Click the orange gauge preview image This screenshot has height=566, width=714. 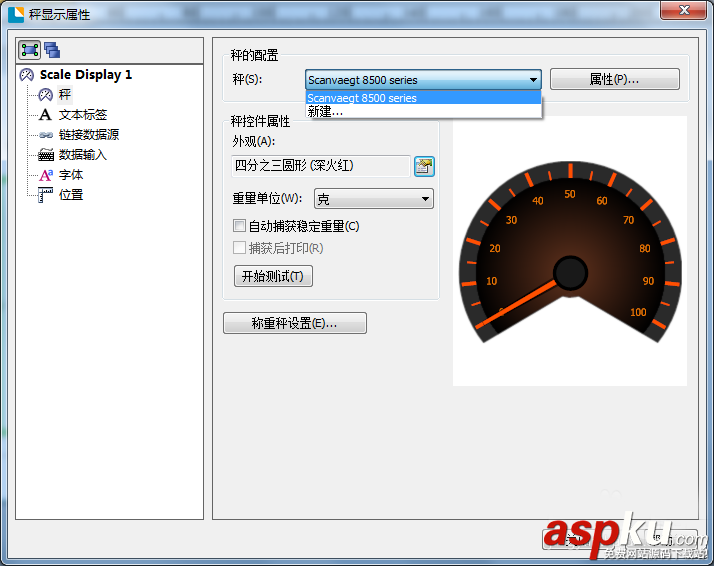(570, 251)
